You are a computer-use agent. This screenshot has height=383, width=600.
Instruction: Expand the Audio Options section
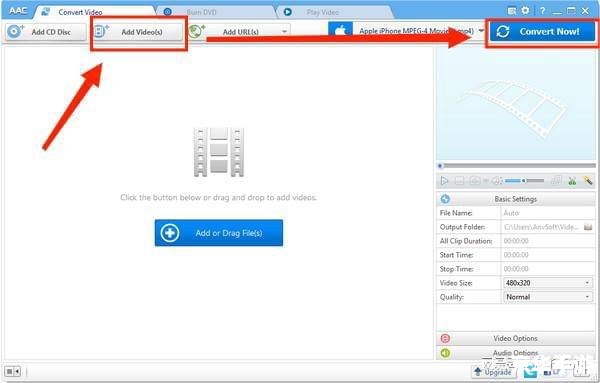point(516,353)
